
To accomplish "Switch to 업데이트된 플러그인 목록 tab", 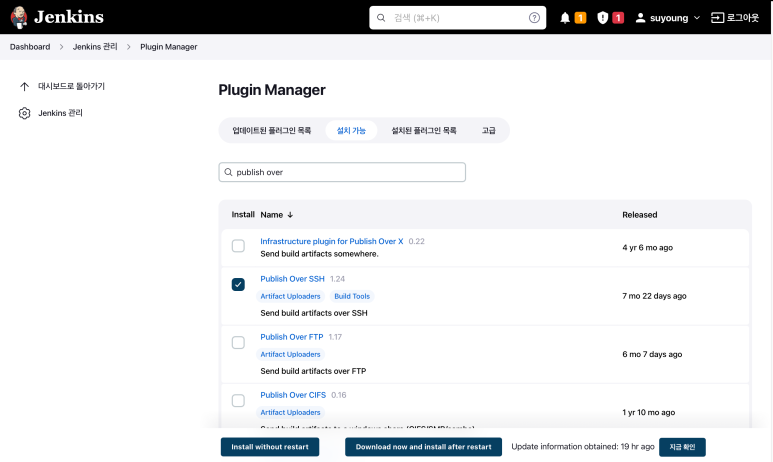I will (272, 131).
